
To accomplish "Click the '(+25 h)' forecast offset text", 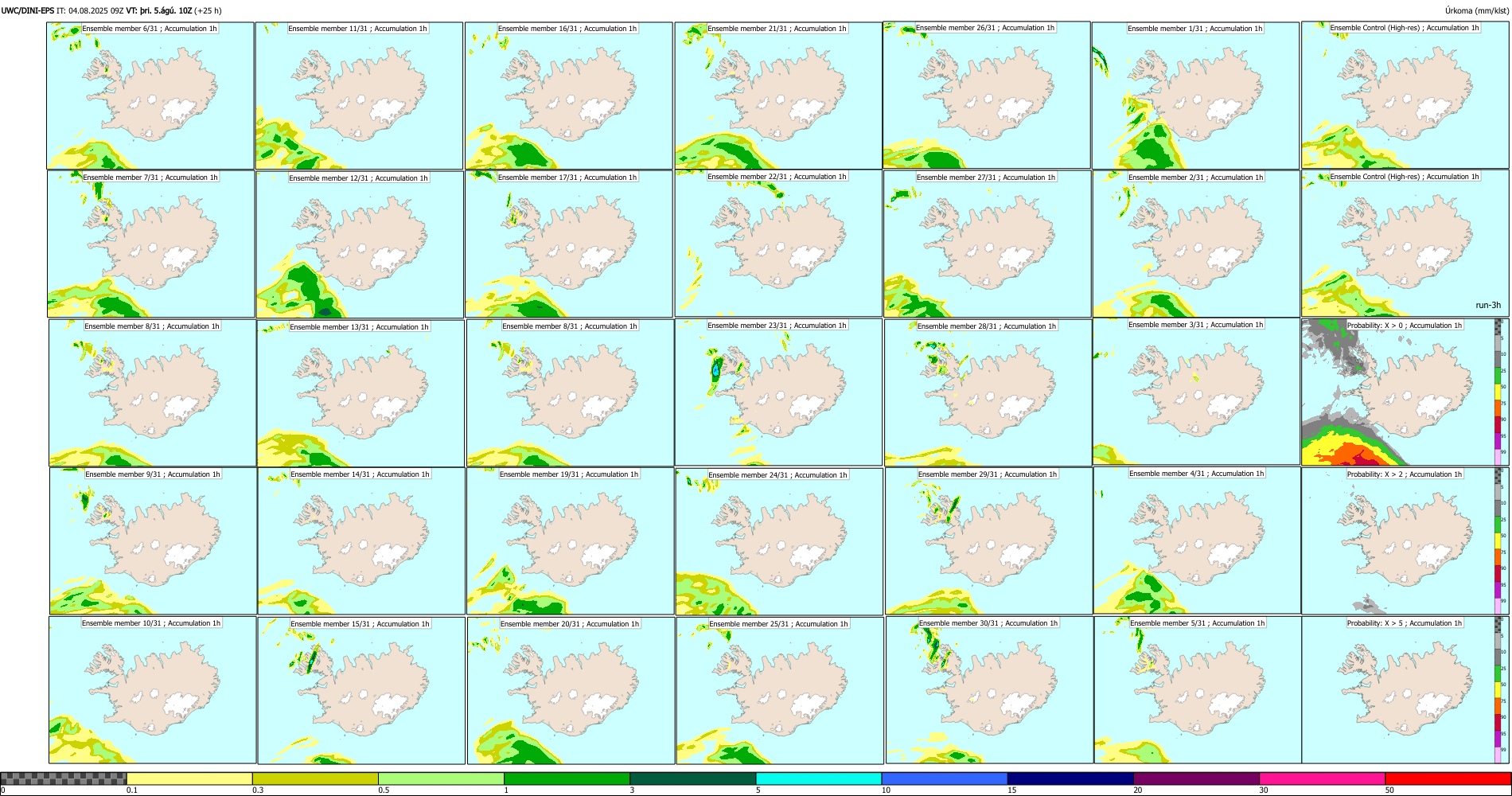I will (x=208, y=10).
